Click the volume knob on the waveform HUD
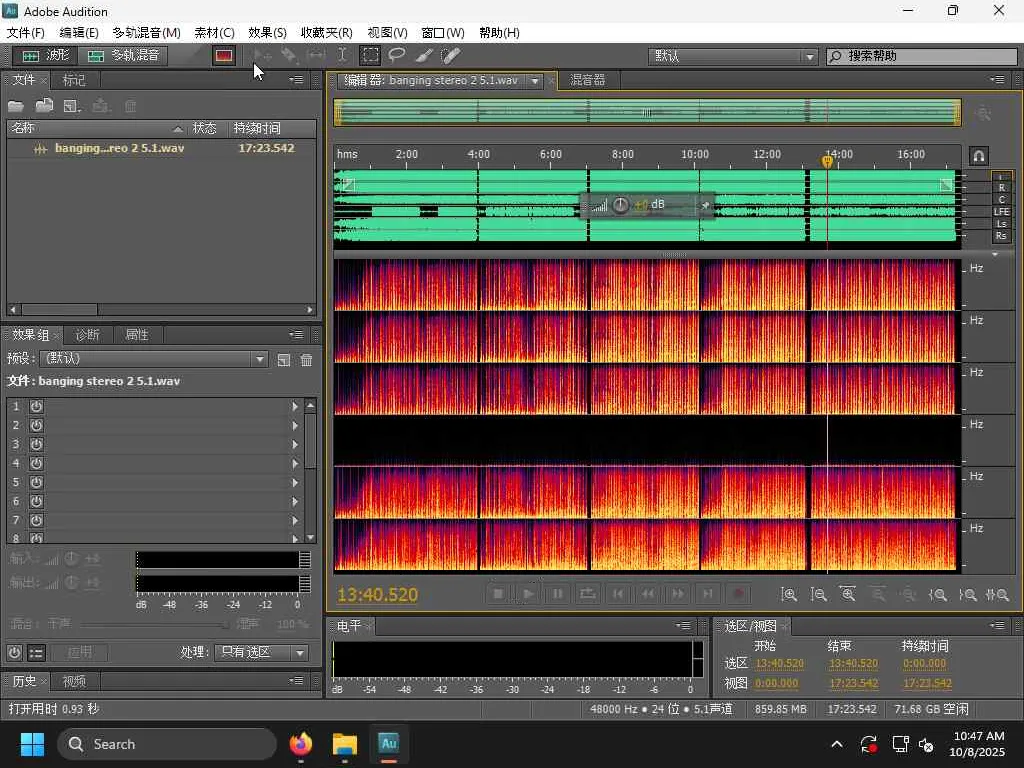1024x768 pixels. click(x=620, y=205)
